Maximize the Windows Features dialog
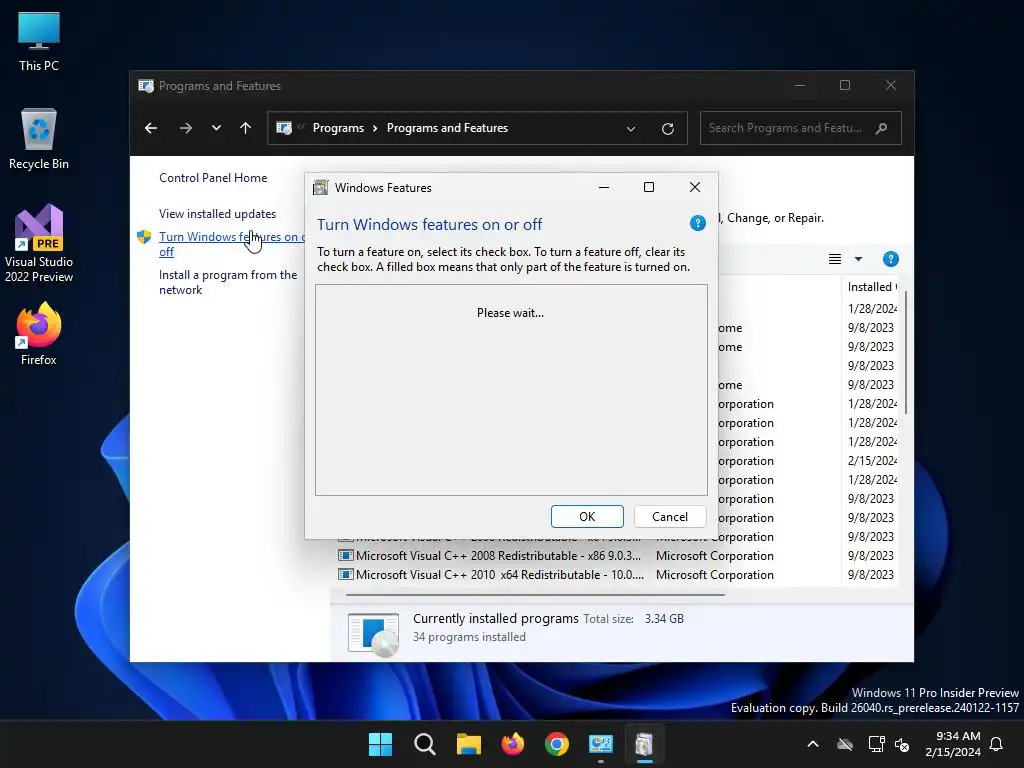The height and width of the screenshot is (768, 1024). [x=649, y=187]
